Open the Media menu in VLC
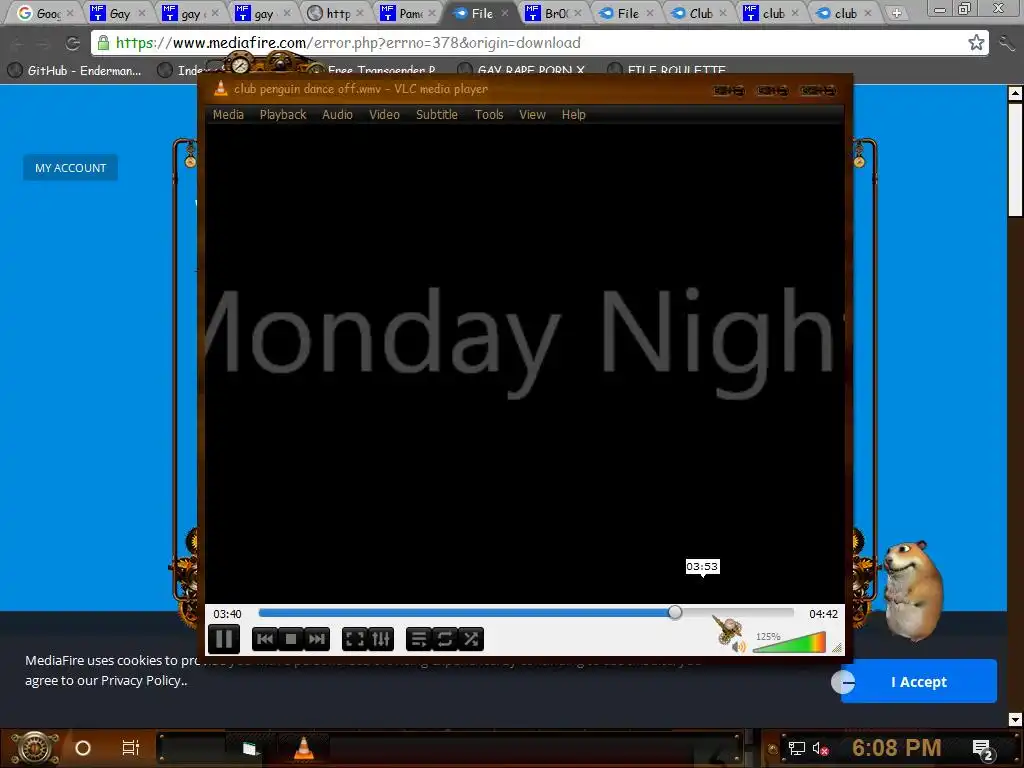The width and height of the screenshot is (1024, 768). [x=228, y=114]
